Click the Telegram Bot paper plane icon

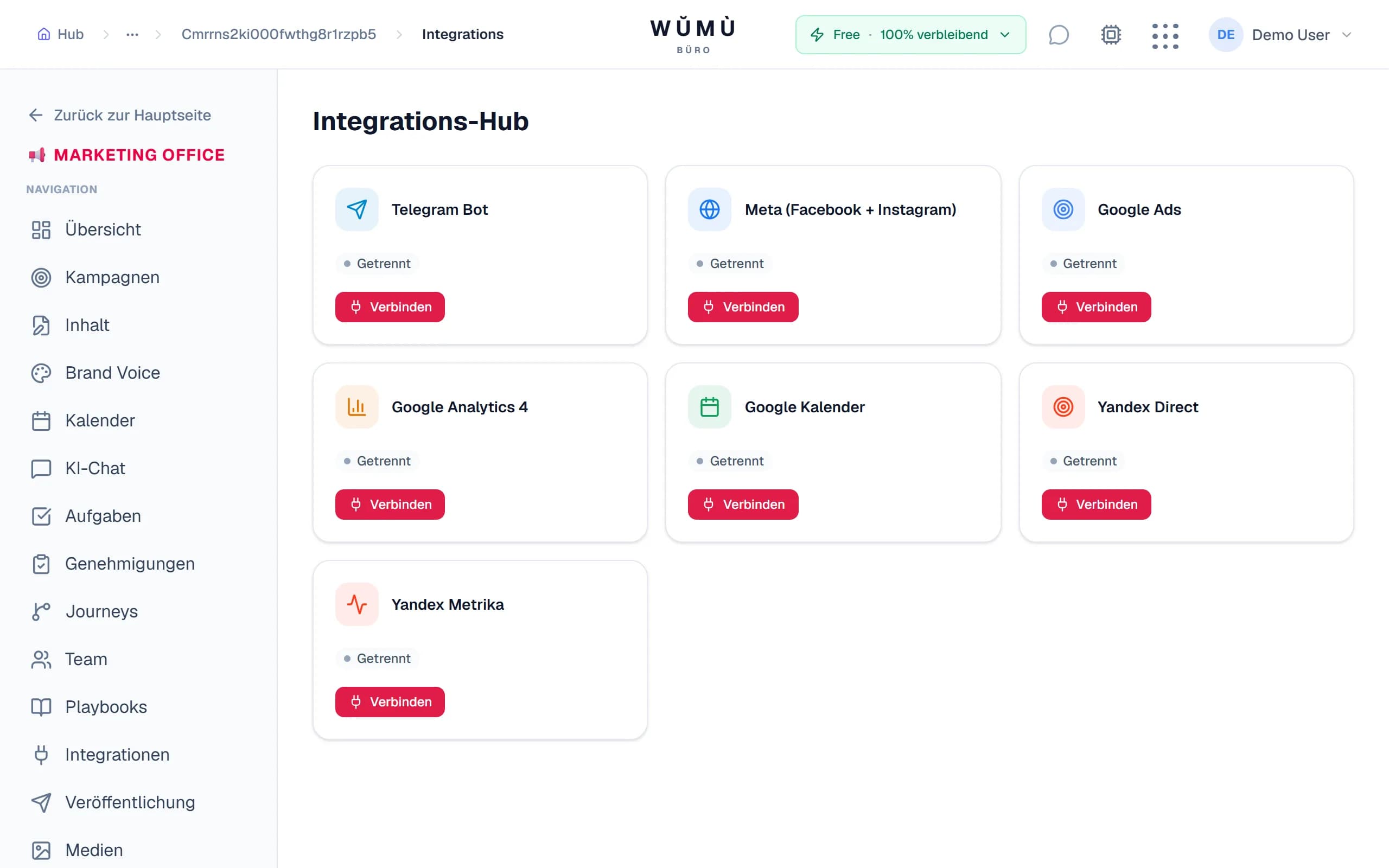click(356, 209)
